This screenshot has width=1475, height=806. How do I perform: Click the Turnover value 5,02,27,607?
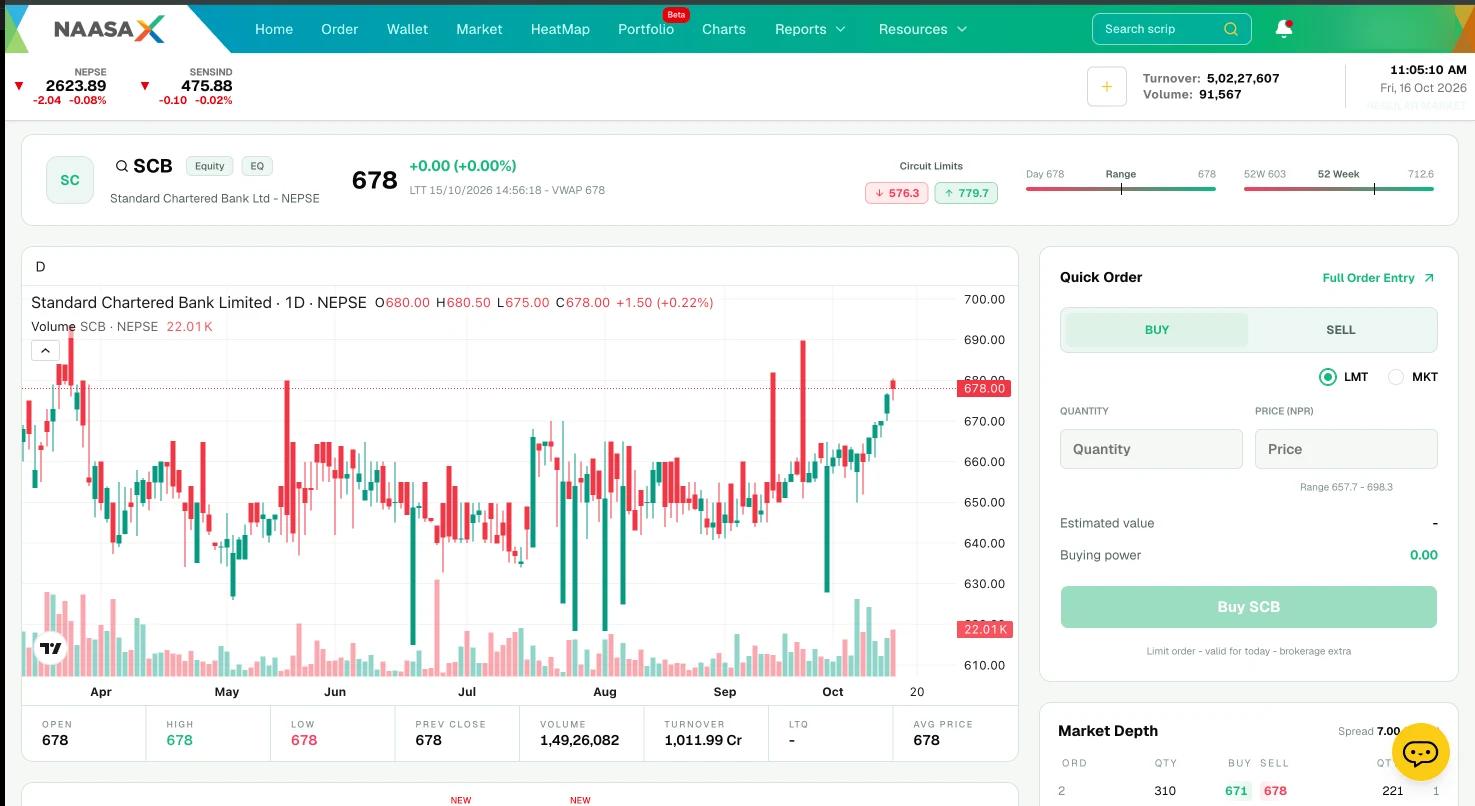tap(1243, 78)
